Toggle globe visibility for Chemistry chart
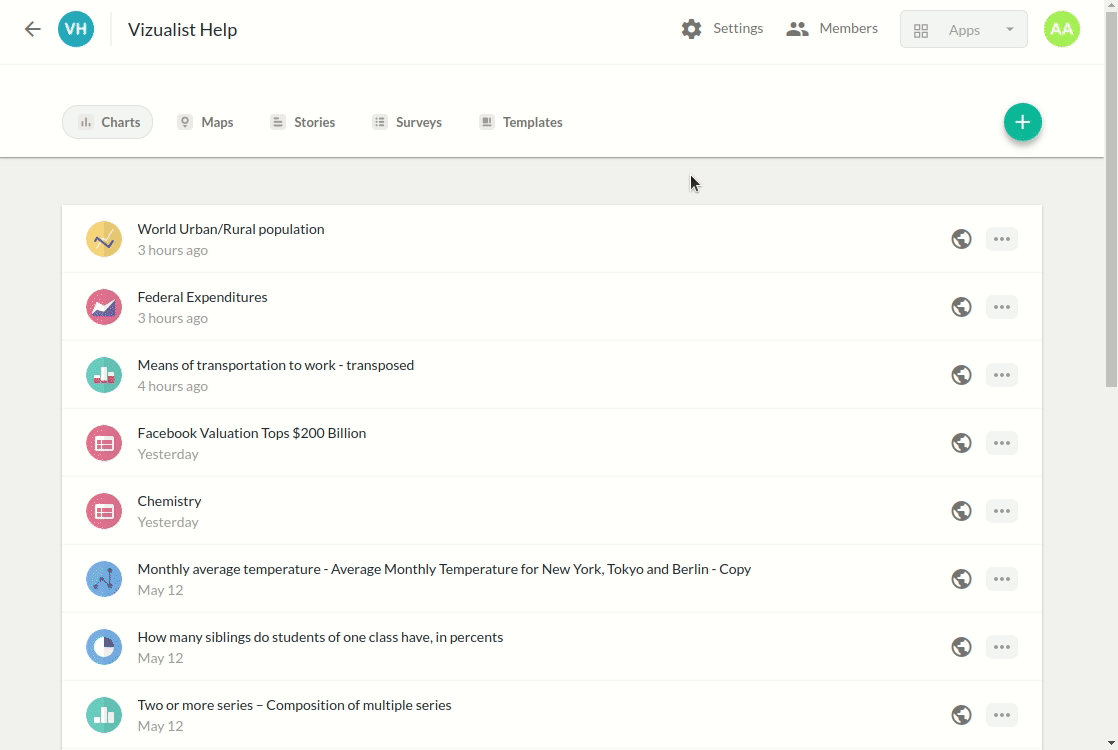The image size is (1118, 750). click(961, 511)
